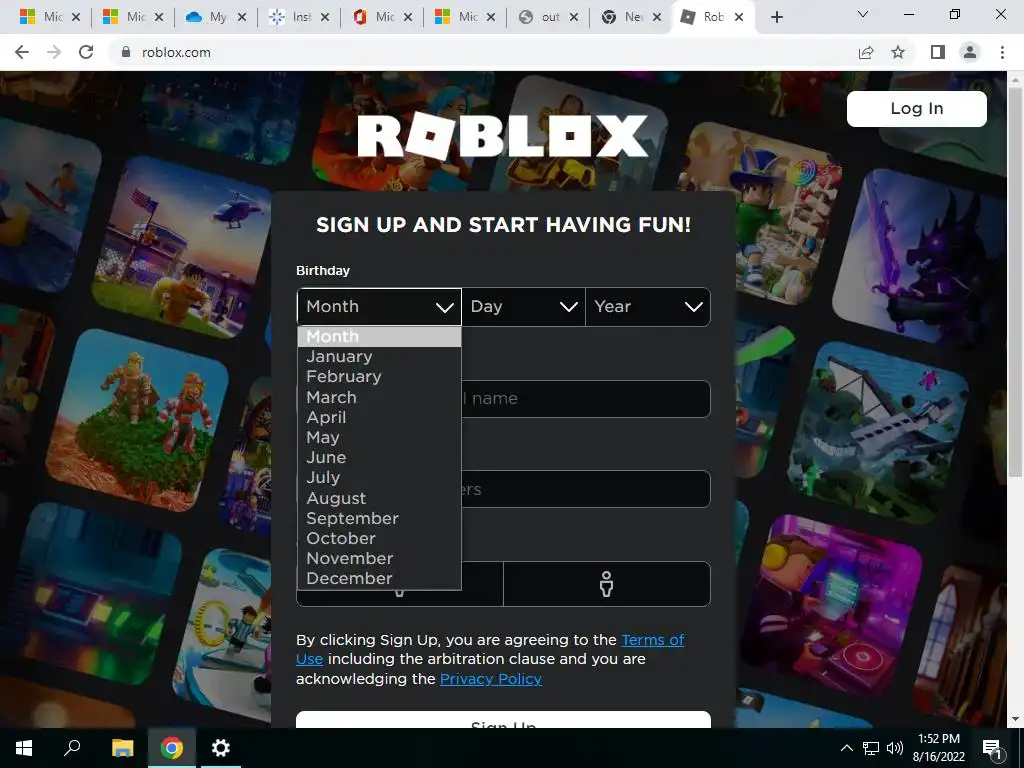Screen dimensions: 1024x768
Task: Open the Year birthday dropdown
Action: click(x=648, y=306)
